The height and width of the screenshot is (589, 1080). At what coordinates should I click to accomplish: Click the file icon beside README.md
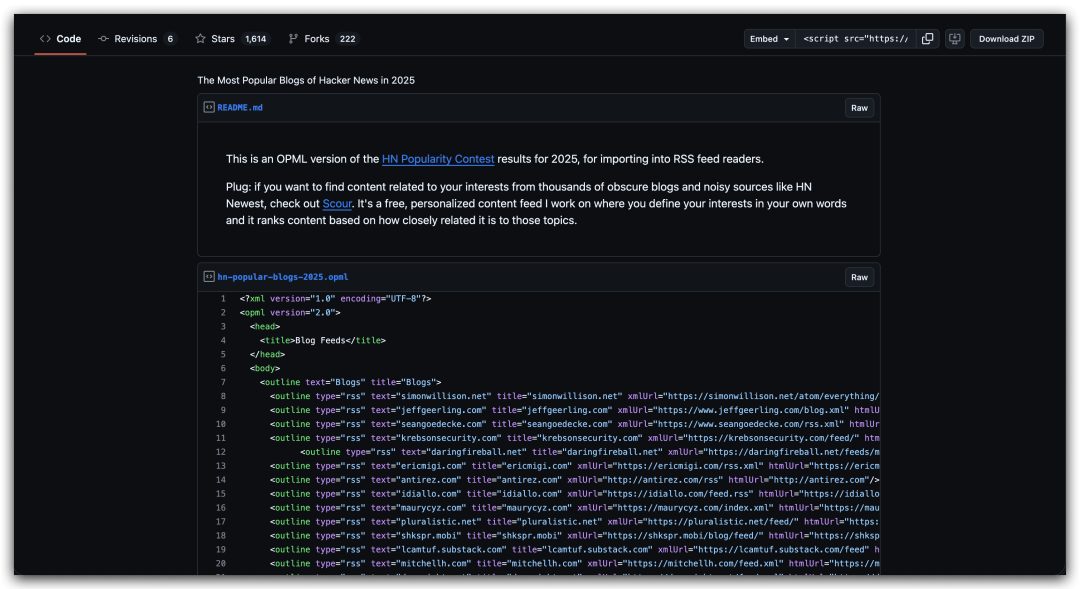pos(209,107)
